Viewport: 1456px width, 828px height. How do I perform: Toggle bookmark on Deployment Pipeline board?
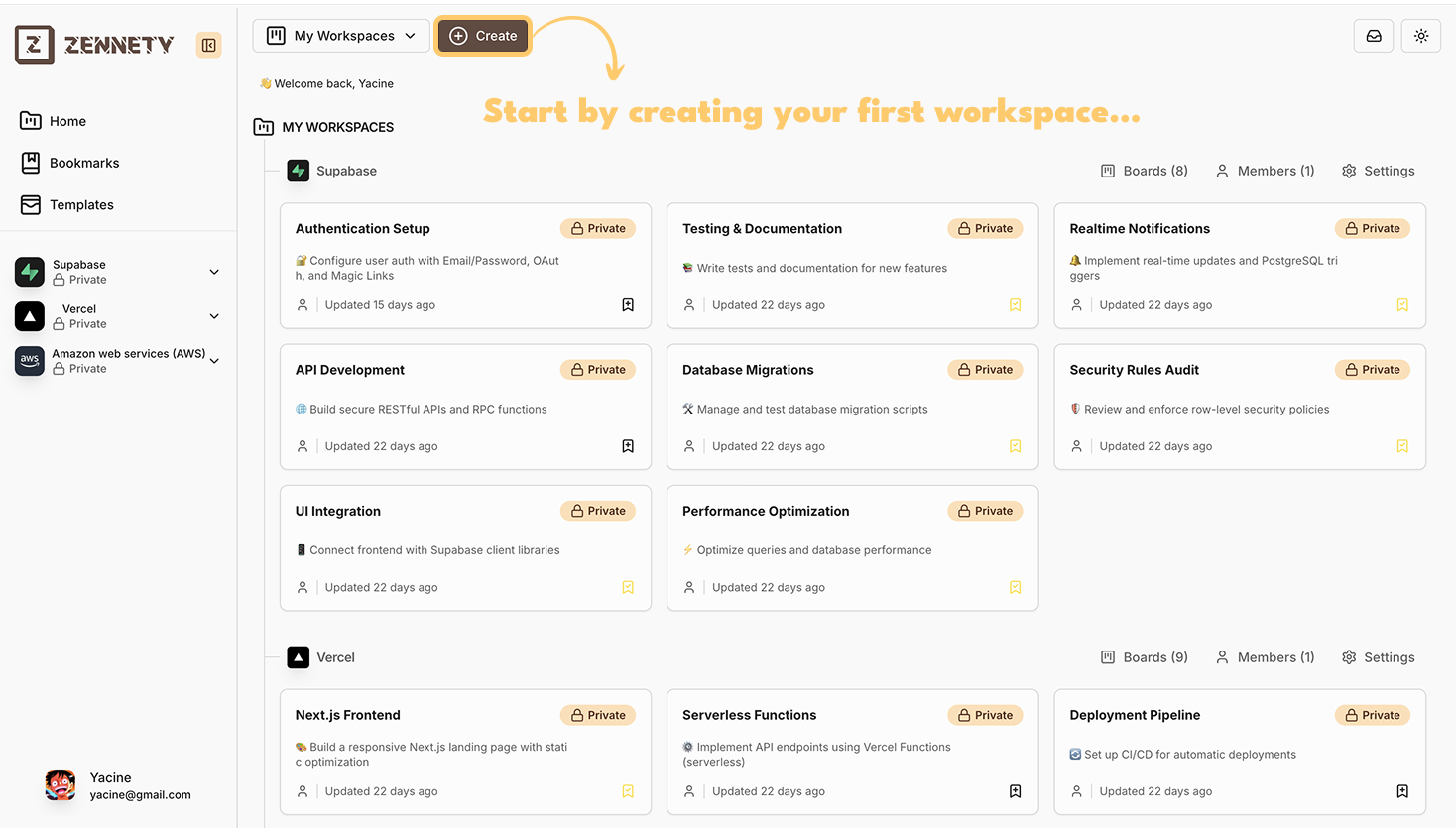(x=1402, y=791)
